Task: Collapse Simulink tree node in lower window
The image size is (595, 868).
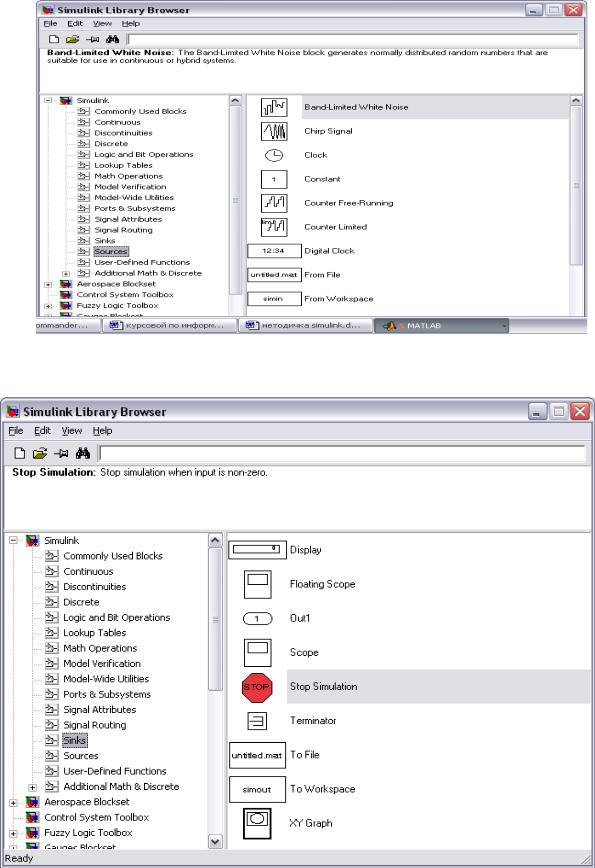Action: coord(13,540)
